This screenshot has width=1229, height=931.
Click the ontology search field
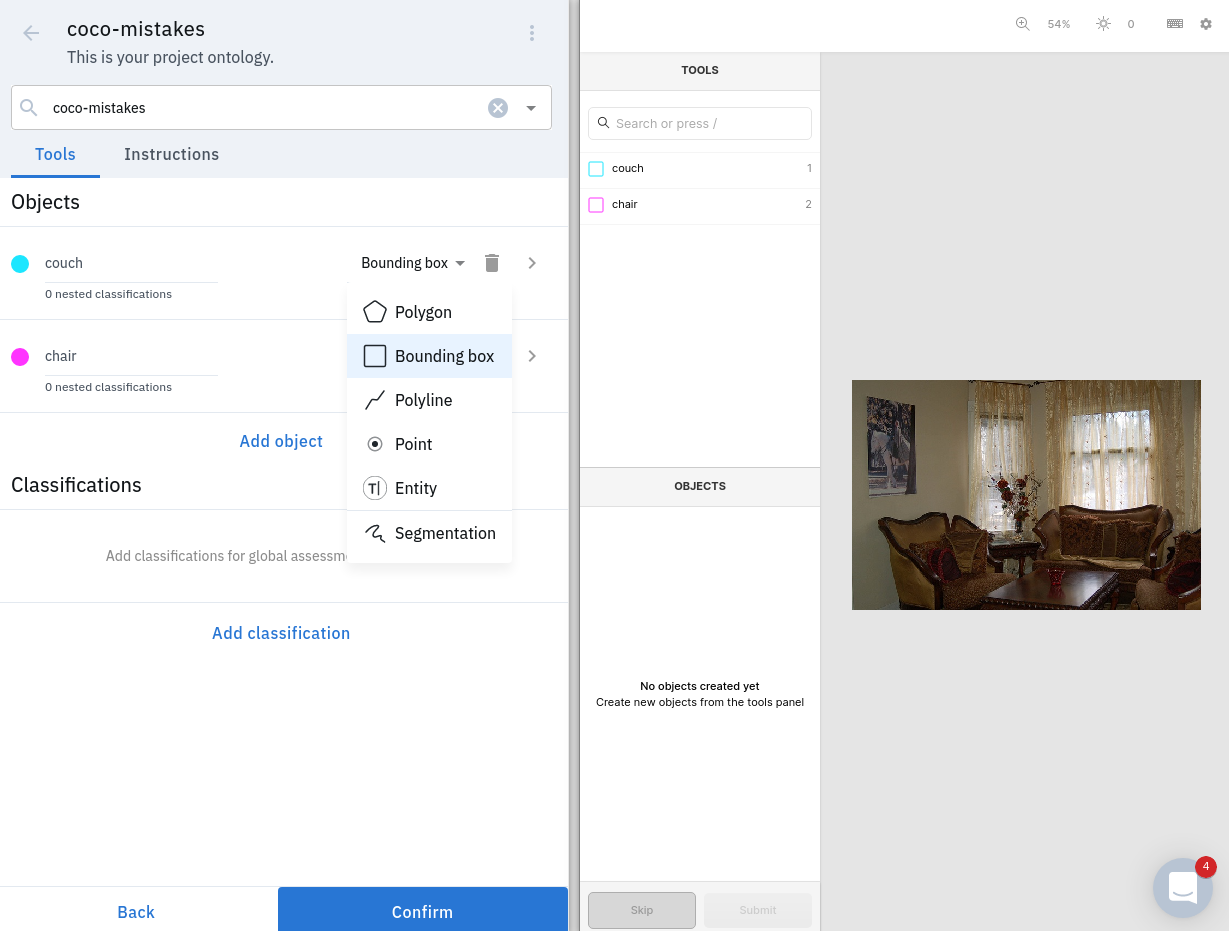[x=281, y=107]
